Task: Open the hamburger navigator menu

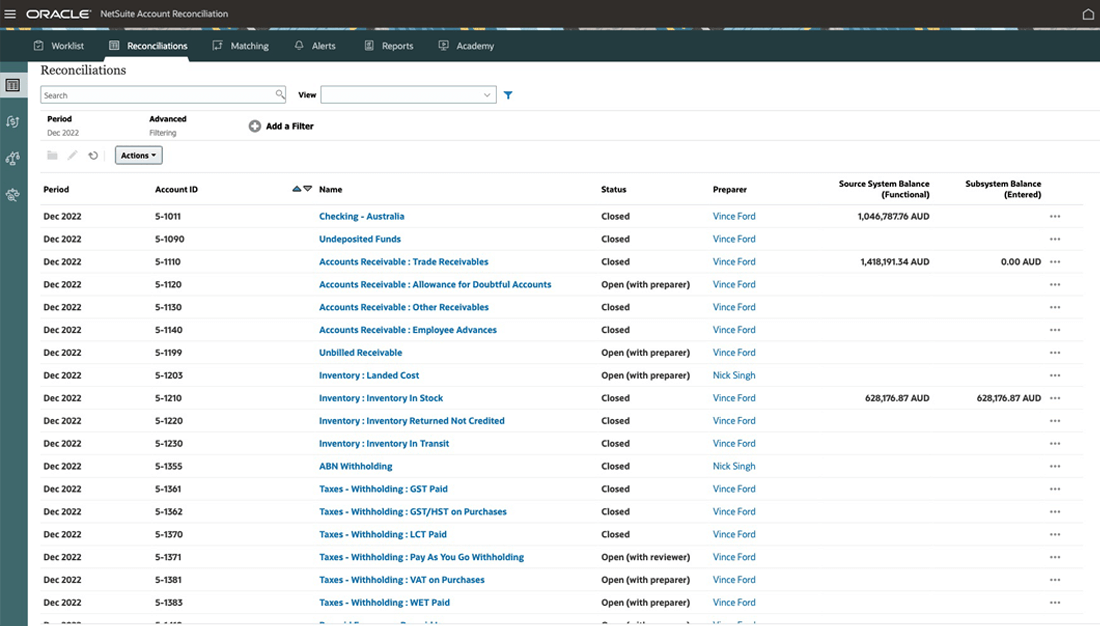Action: point(10,14)
